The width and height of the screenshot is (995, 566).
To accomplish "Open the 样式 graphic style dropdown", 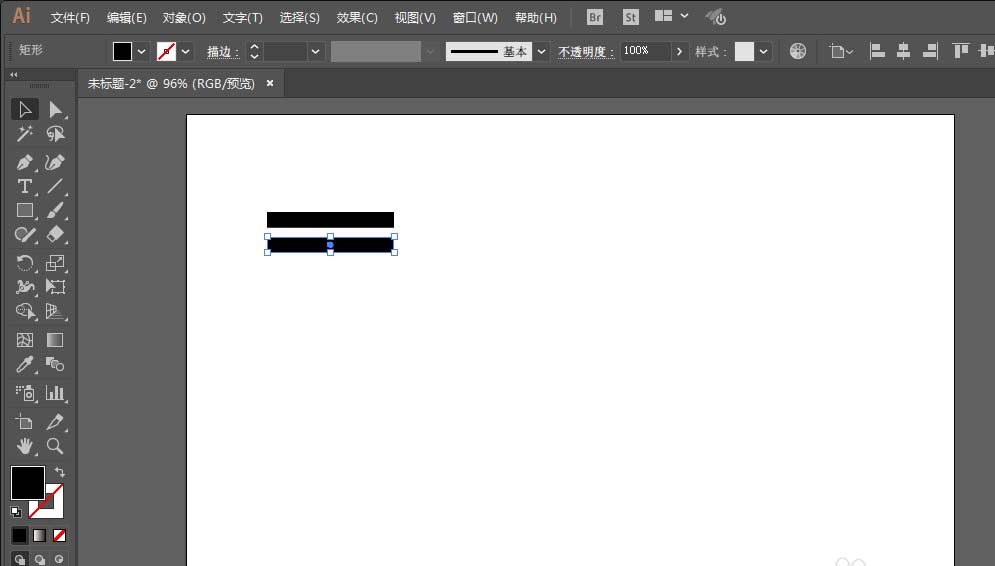I will tap(764, 52).
